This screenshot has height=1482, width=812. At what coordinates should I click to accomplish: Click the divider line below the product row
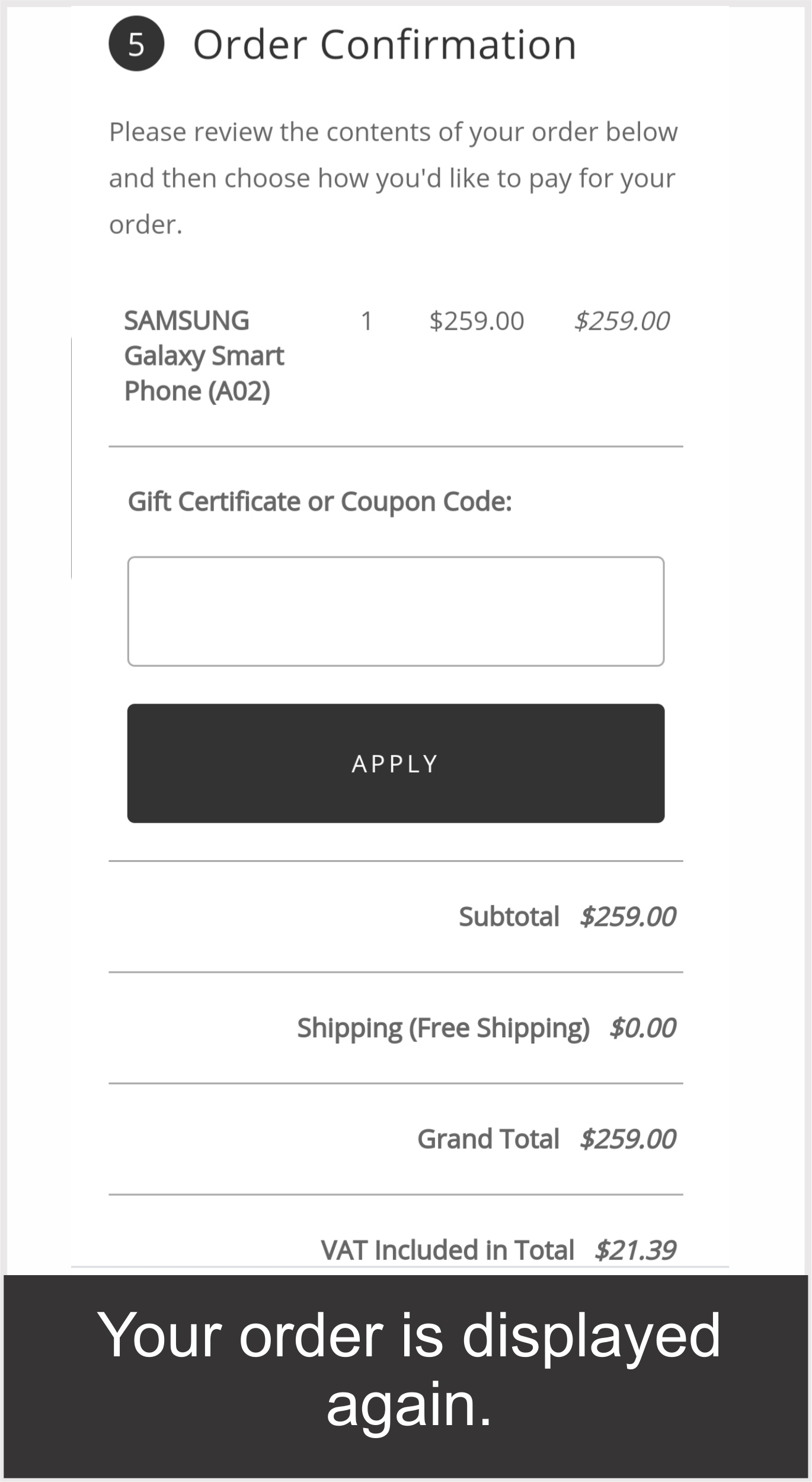[x=395, y=446]
